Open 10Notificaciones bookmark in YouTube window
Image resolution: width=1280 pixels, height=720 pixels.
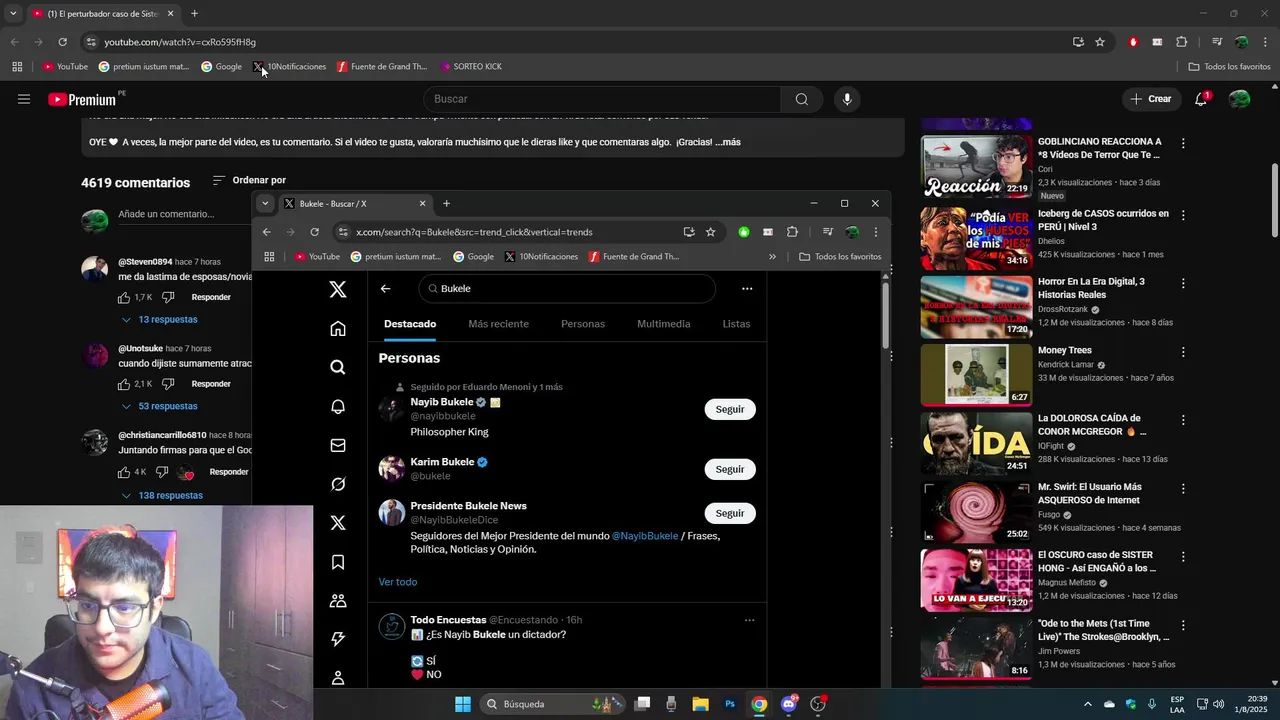[x=289, y=67]
